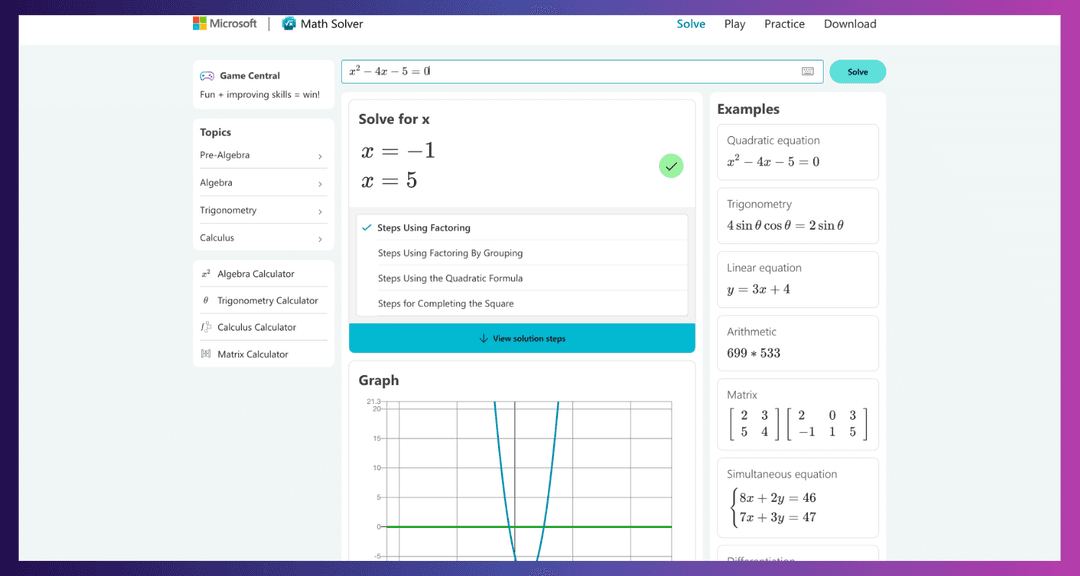Switch to the Play section
Image resolution: width=1080 pixels, height=576 pixels.
[735, 23]
